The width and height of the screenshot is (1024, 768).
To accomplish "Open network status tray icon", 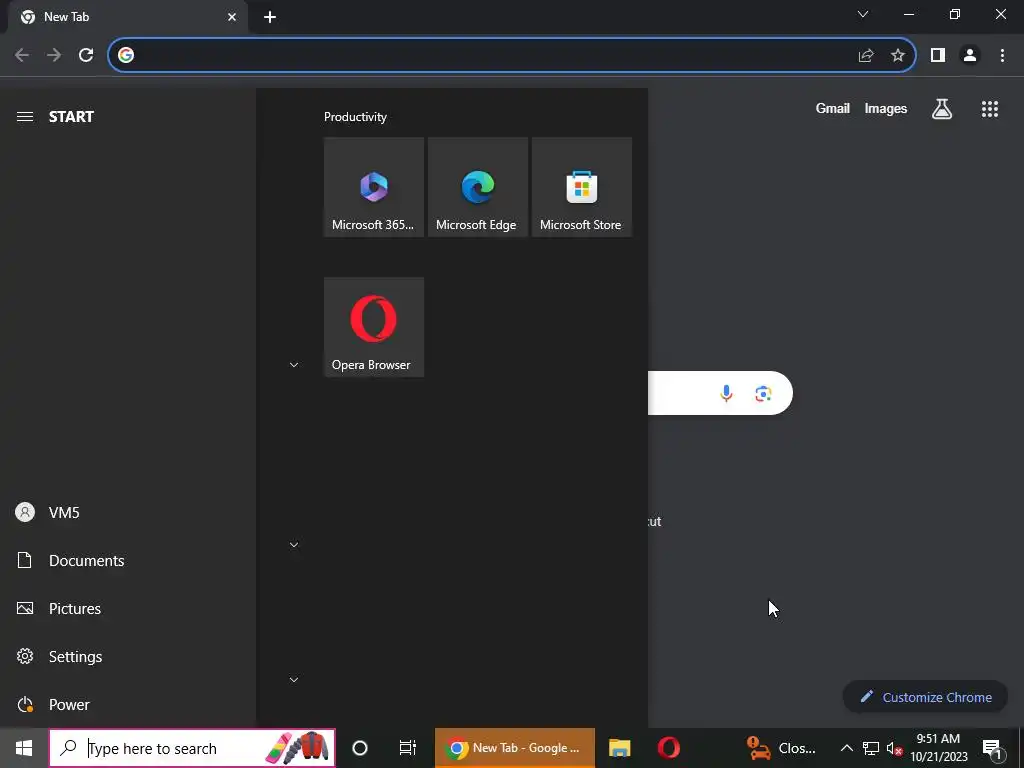I will [871, 748].
